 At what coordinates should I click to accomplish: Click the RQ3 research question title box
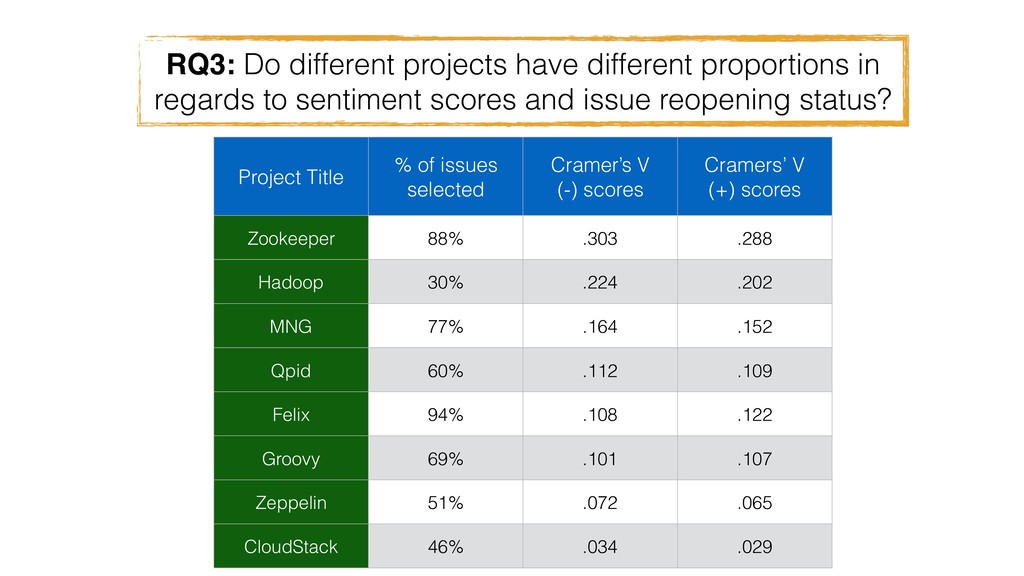tap(522, 81)
